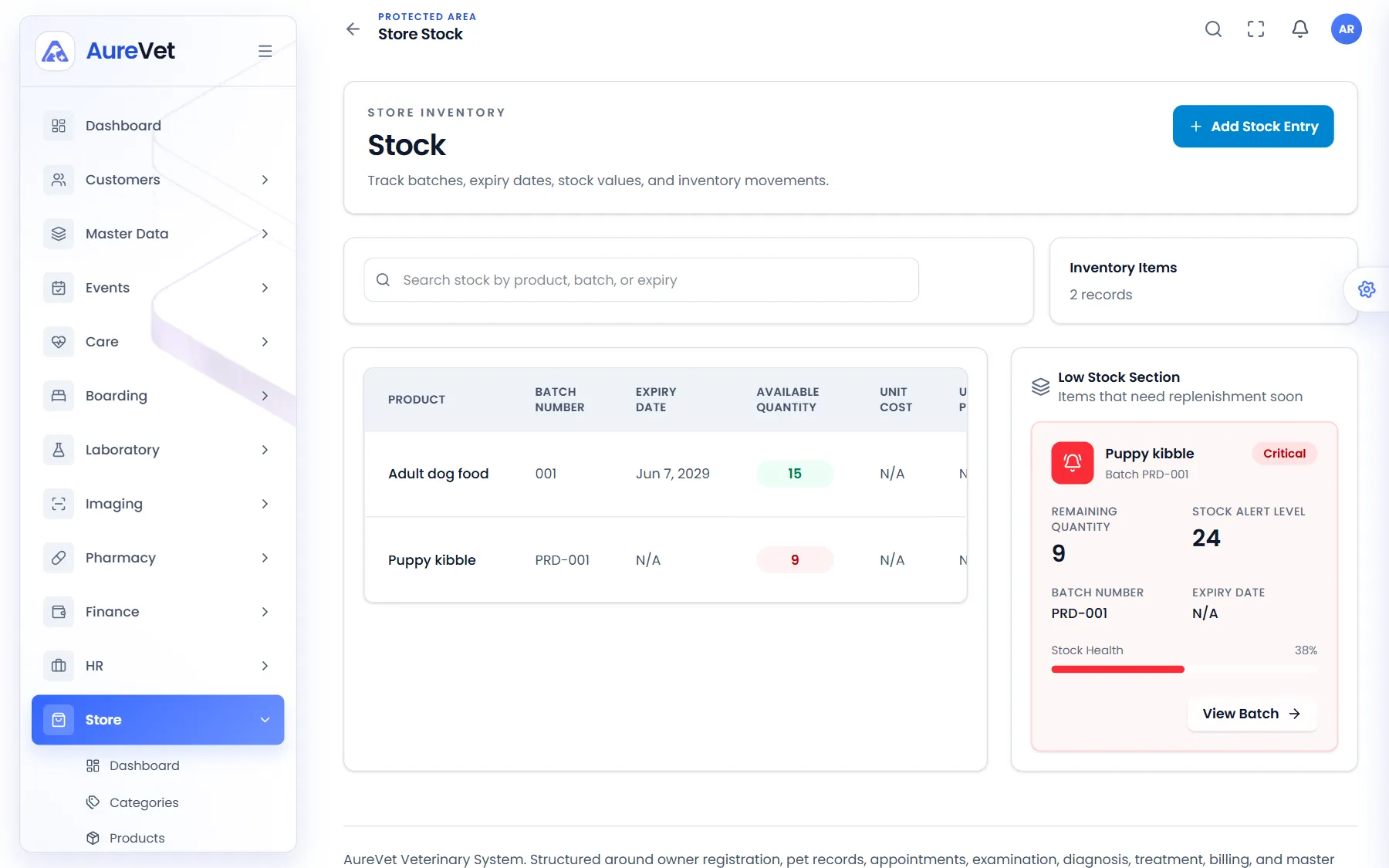Go back using the arrow icon

[x=353, y=29]
